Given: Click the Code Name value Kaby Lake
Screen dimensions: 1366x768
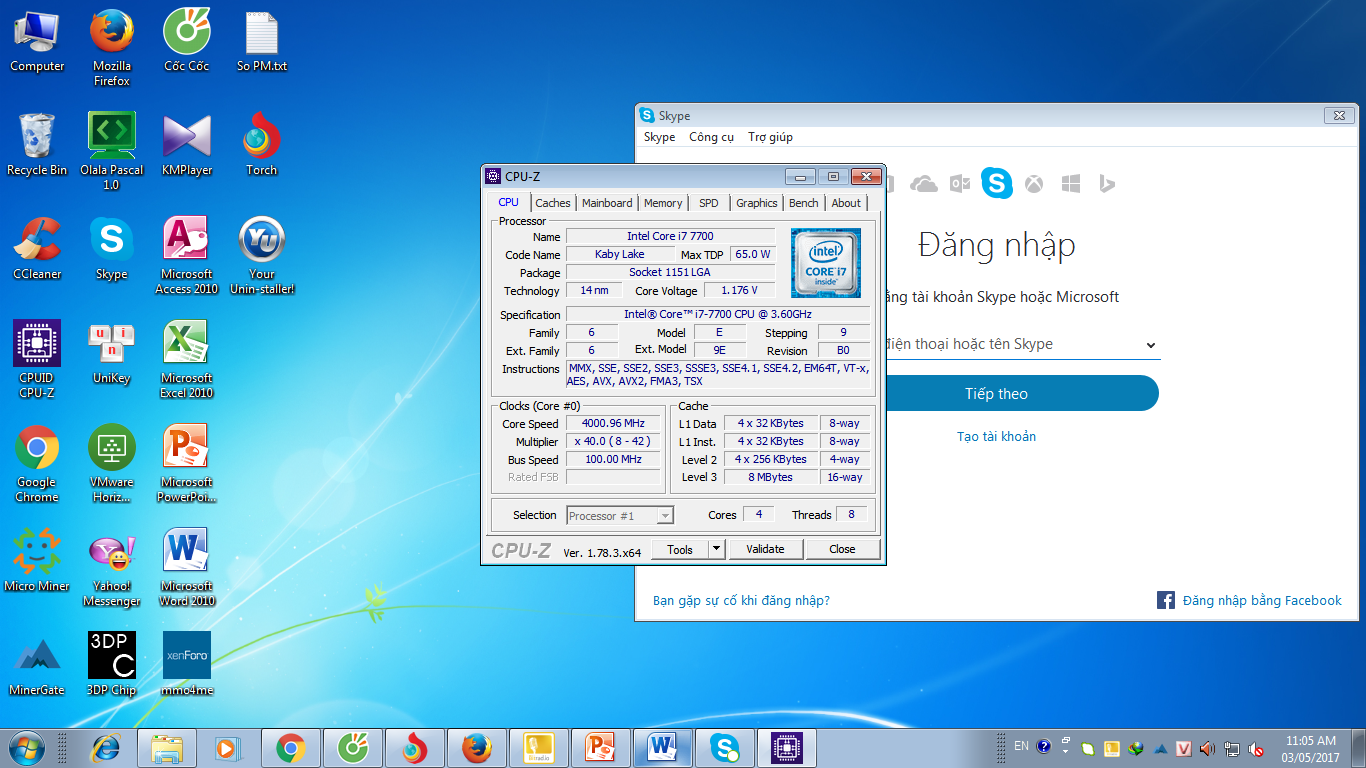Looking at the screenshot, I should click(x=620, y=254).
